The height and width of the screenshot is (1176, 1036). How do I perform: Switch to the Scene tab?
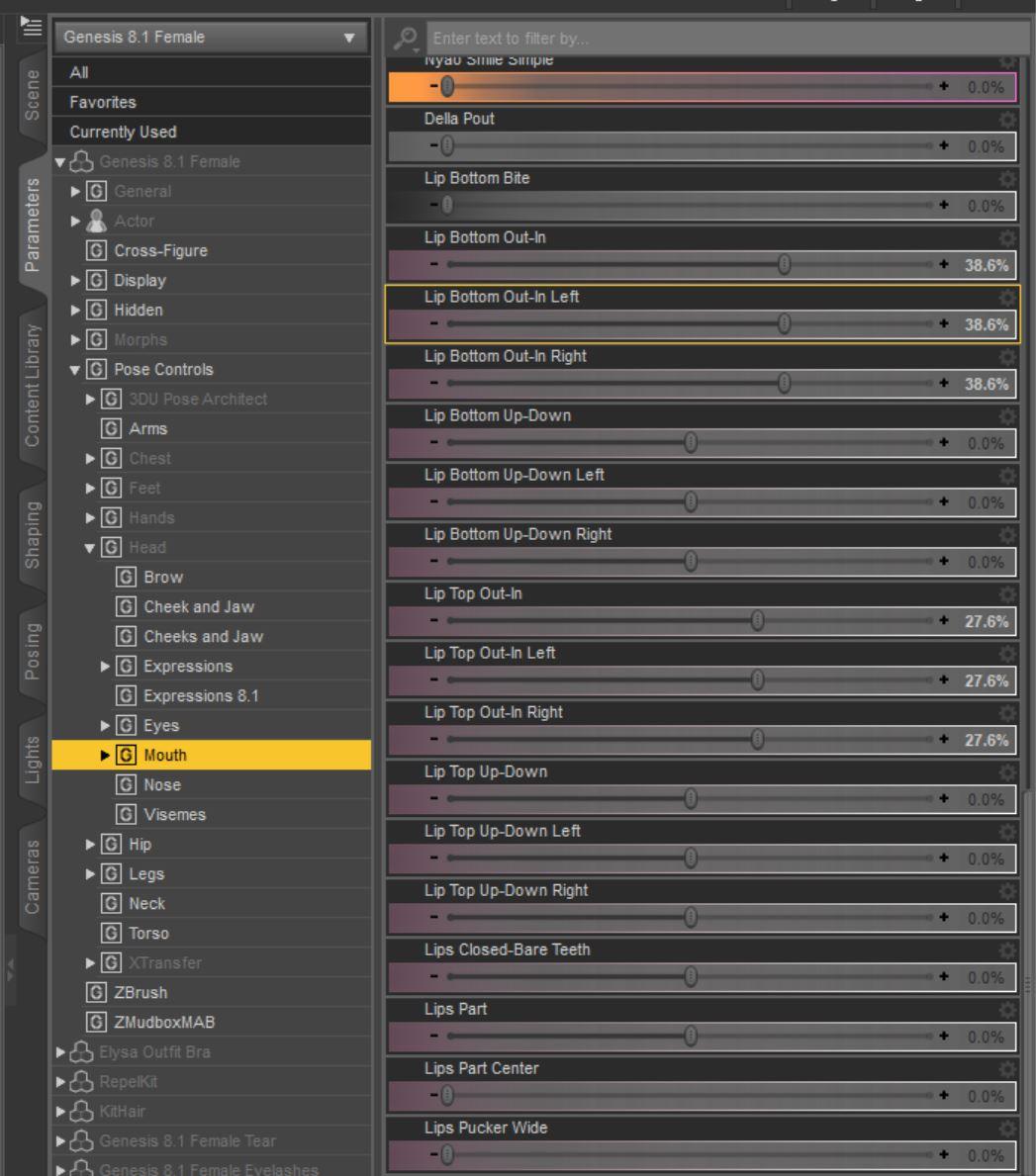click(33, 95)
